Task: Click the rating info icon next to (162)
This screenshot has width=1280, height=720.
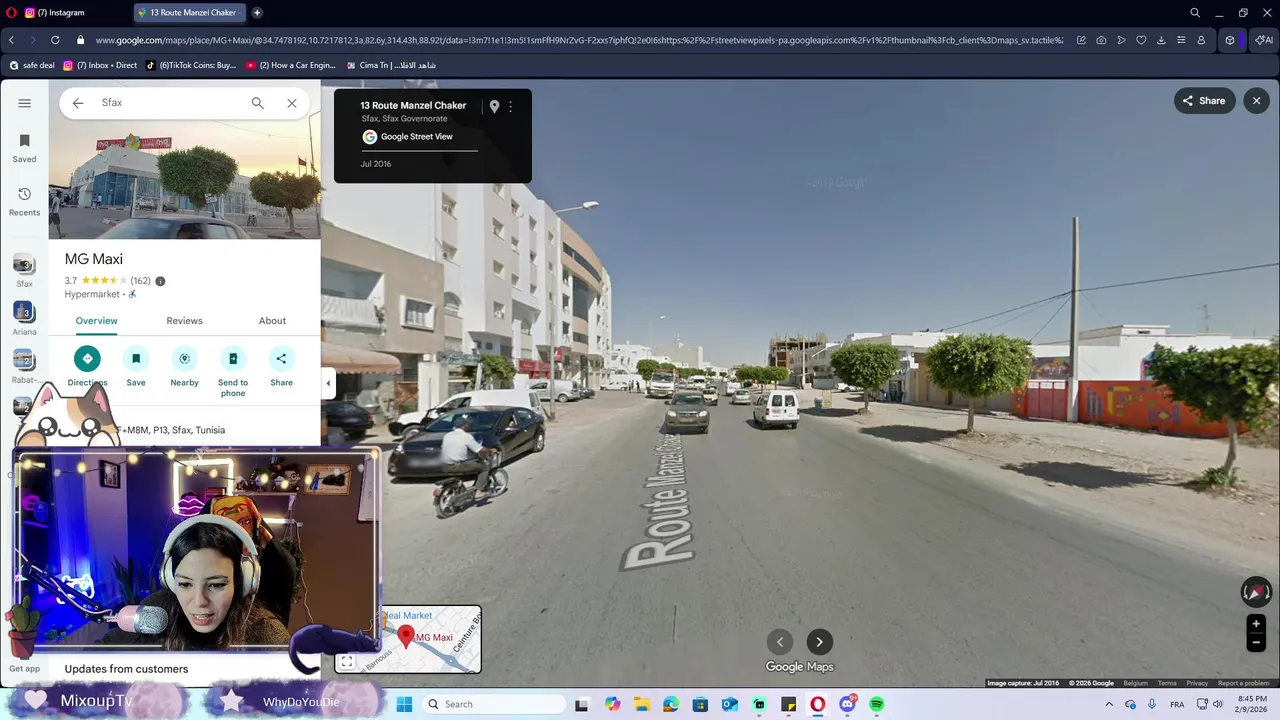Action: point(160,281)
